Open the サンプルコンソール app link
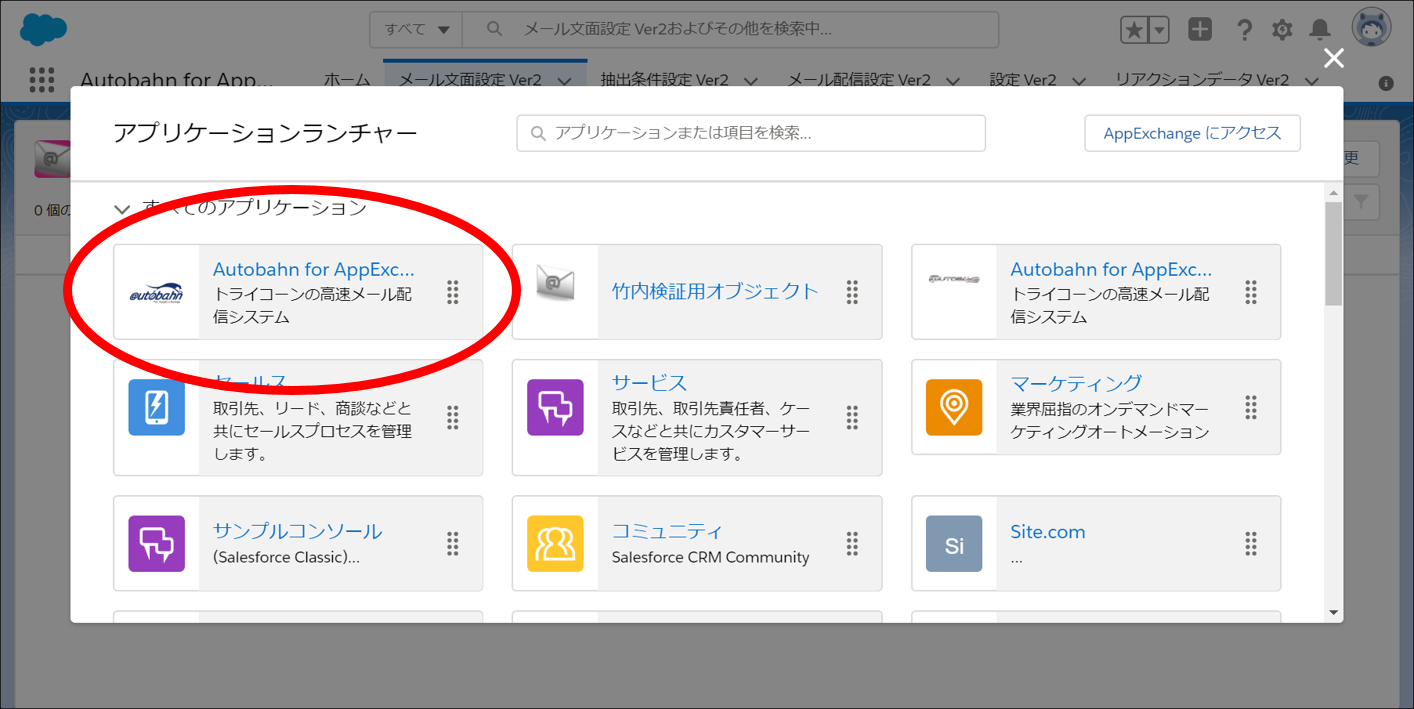1414x709 pixels. tap(297, 531)
